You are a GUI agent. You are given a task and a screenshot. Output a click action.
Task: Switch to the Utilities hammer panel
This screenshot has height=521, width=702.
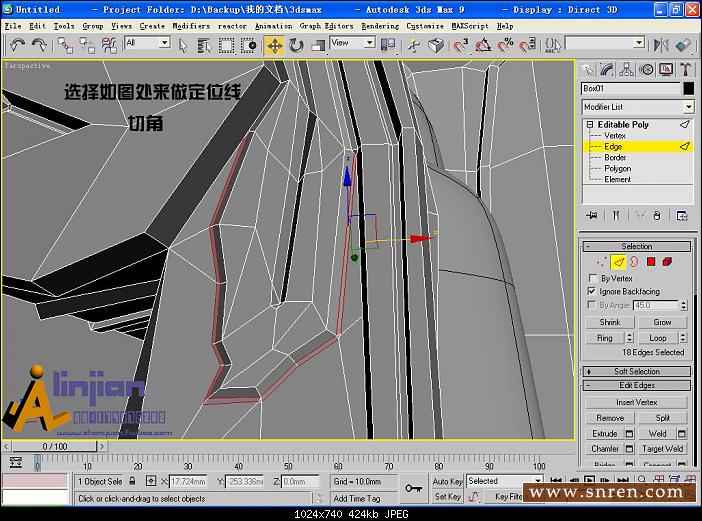coord(685,69)
